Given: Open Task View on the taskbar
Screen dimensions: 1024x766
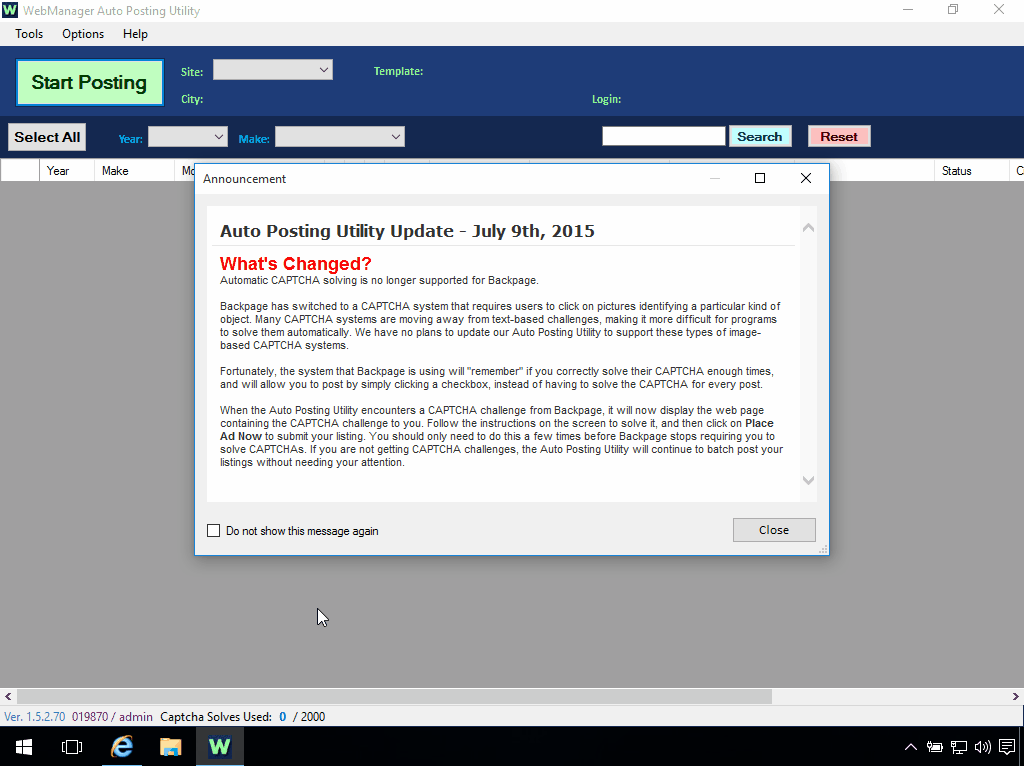Looking at the screenshot, I should [72, 746].
